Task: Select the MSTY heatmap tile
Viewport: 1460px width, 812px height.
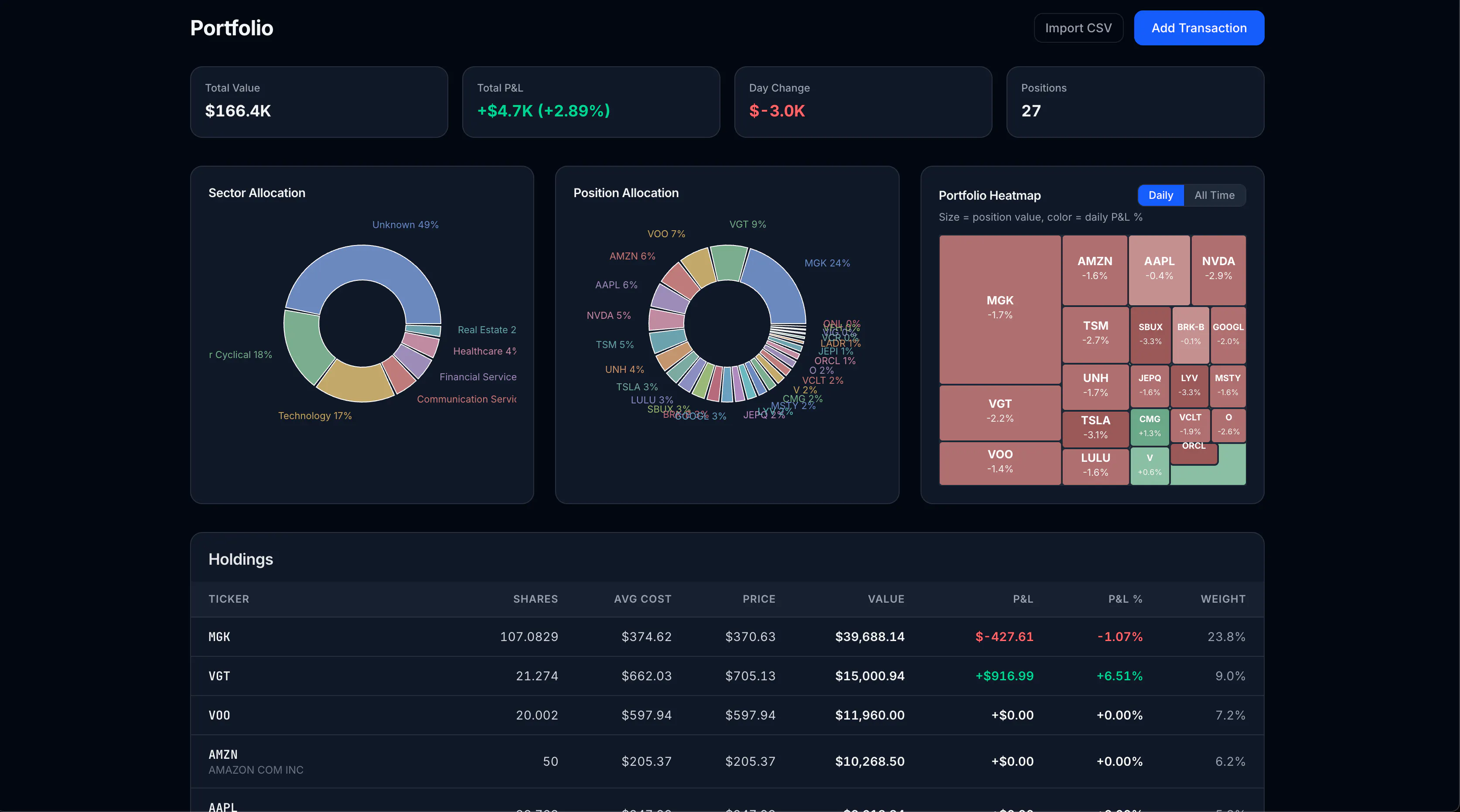Action: point(1228,386)
